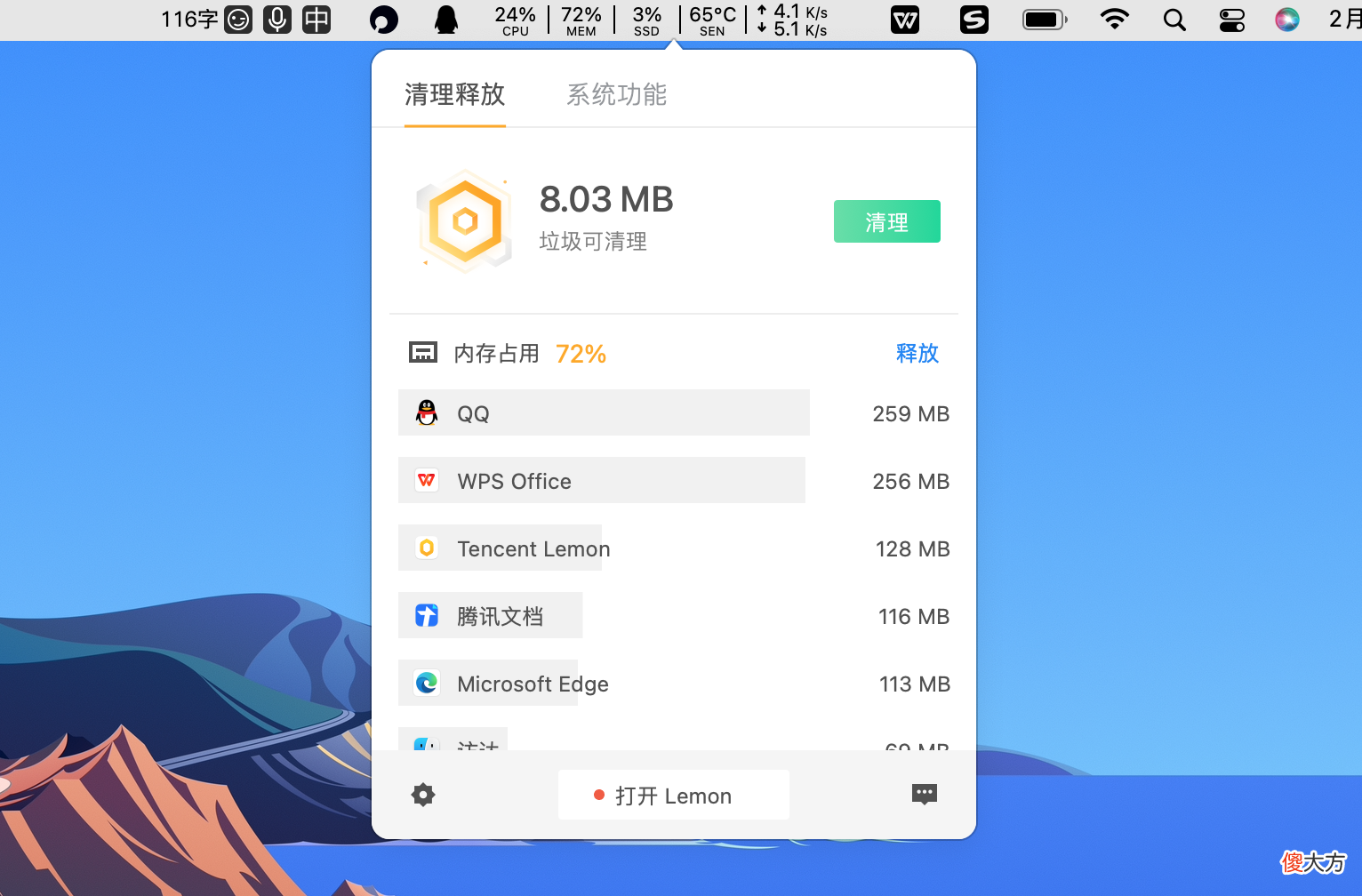Click the Microsoft Edge icon in list
Viewport: 1362px width, 896px height.
[x=427, y=683]
